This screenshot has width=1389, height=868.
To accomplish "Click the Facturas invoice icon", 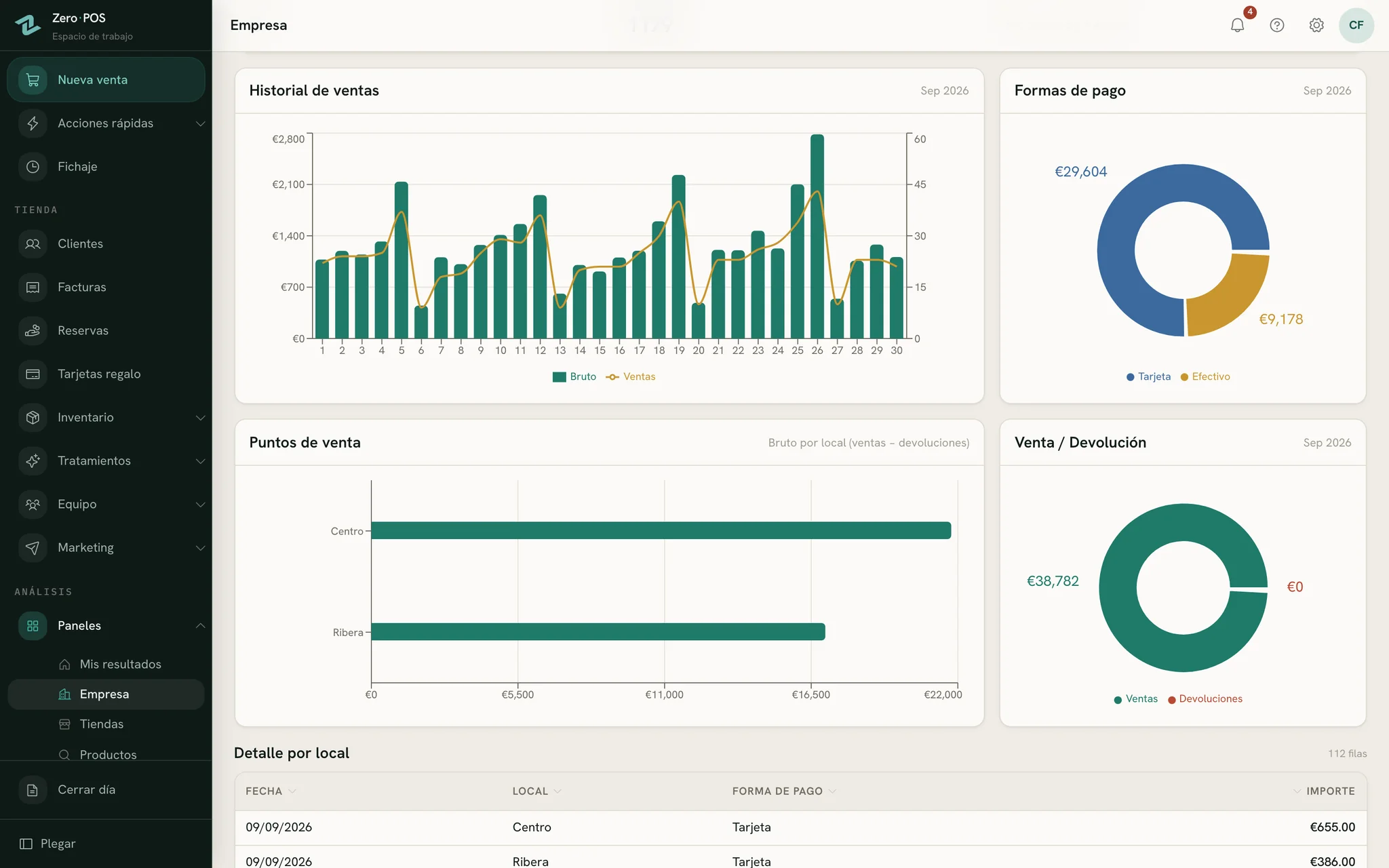I will pyautogui.click(x=33, y=287).
